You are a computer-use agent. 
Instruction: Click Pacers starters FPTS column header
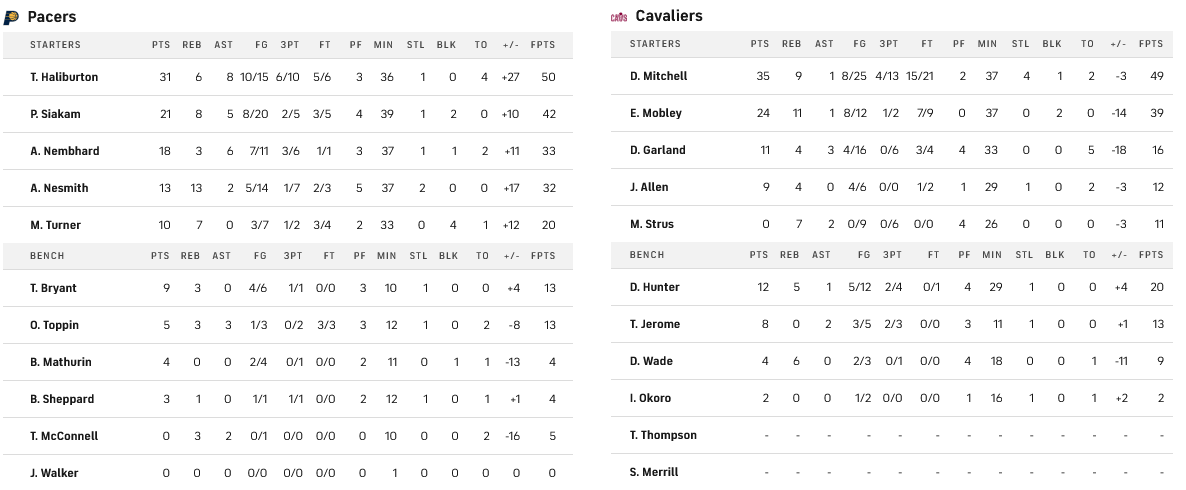pos(547,45)
